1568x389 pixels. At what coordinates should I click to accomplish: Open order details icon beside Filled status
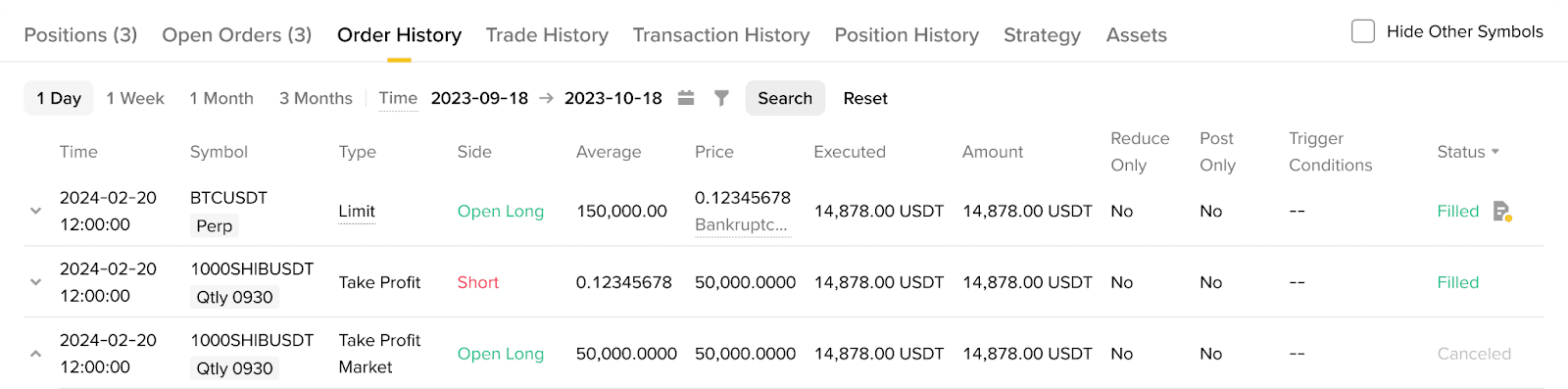pos(1501,211)
